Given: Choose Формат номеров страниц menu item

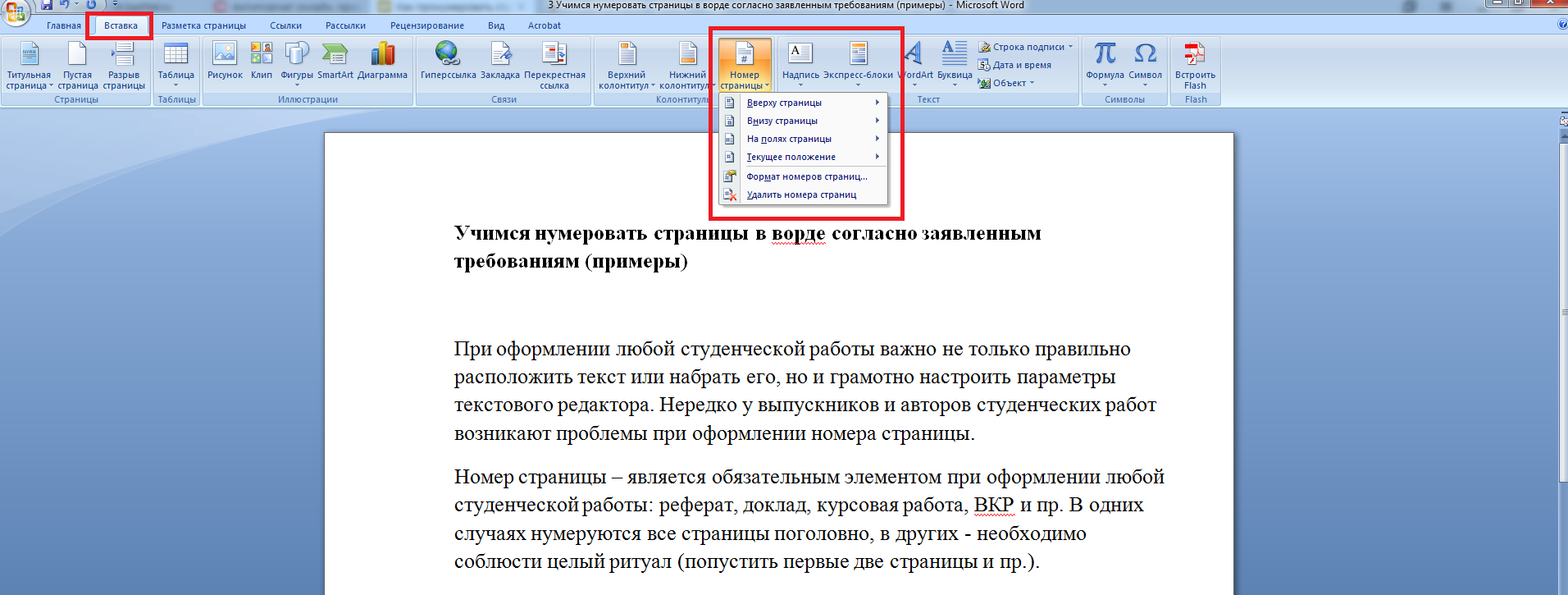Looking at the screenshot, I should (805, 176).
